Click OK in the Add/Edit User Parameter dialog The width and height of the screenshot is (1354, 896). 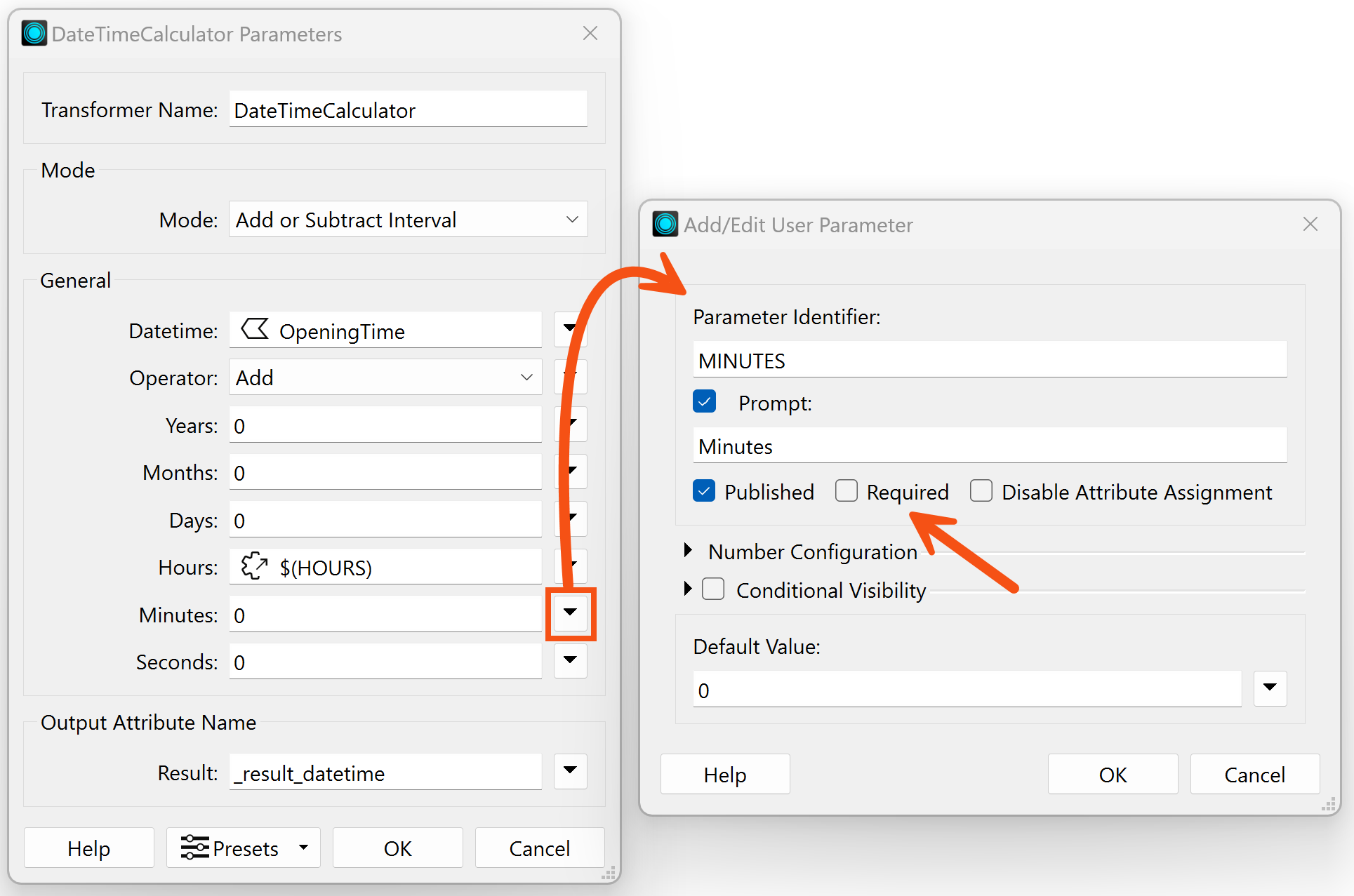click(1112, 774)
